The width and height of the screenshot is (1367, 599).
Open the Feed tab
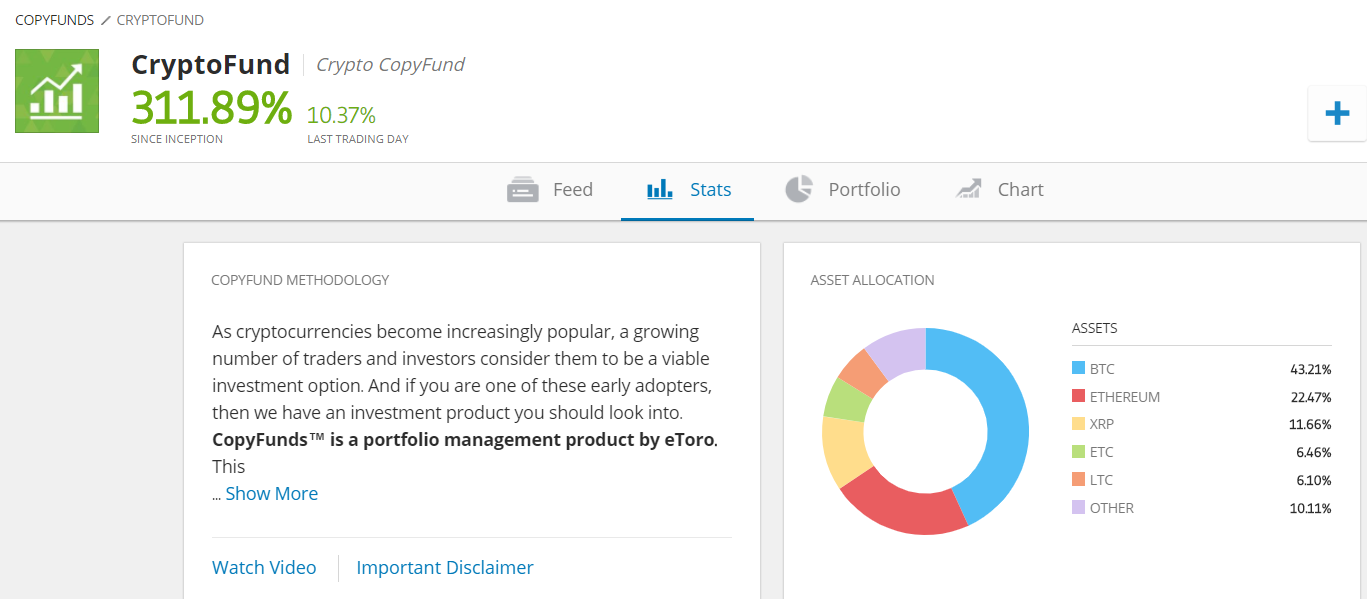(572, 190)
